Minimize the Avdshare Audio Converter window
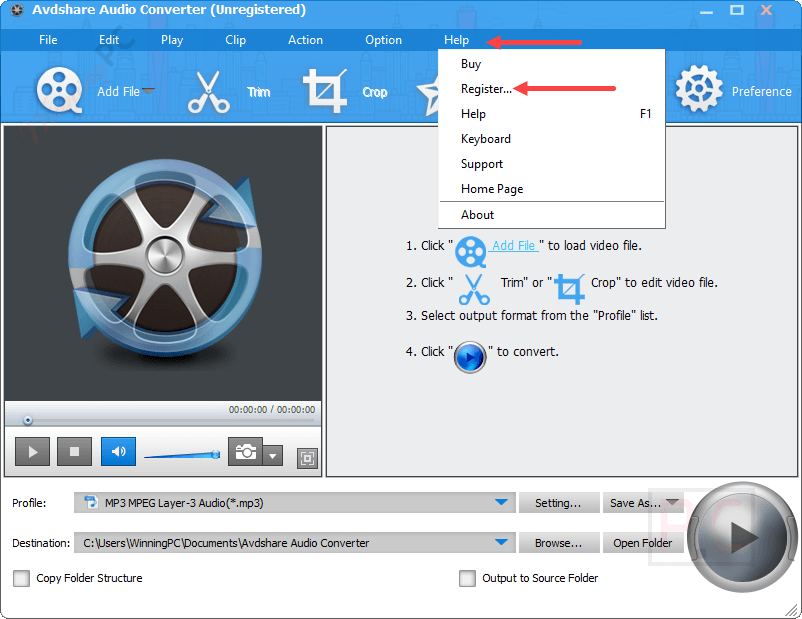The height and width of the screenshot is (619, 802). click(706, 11)
